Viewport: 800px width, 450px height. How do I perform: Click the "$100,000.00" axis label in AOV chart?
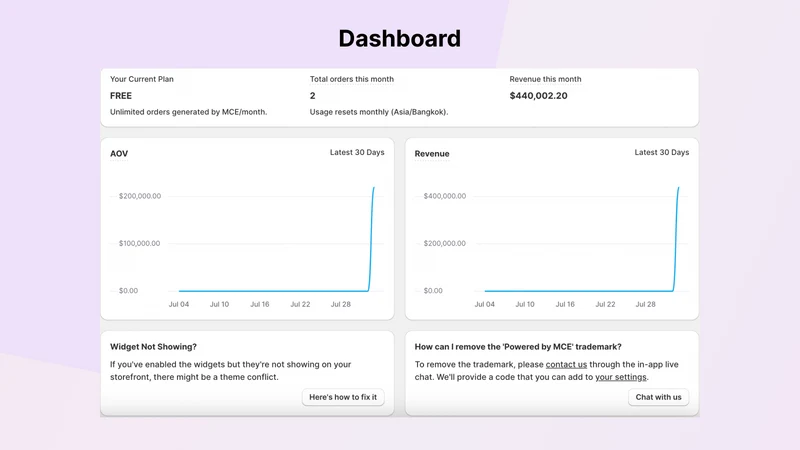pos(139,243)
